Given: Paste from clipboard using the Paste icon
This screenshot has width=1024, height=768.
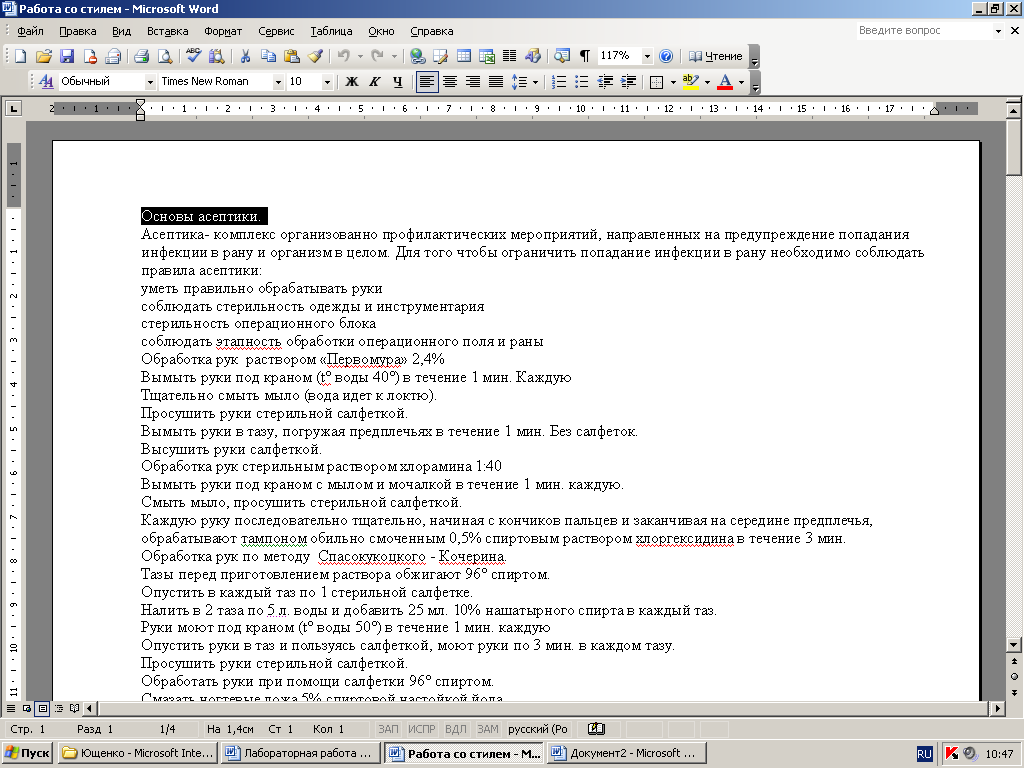Looking at the screenshot, I should point(292,56).
